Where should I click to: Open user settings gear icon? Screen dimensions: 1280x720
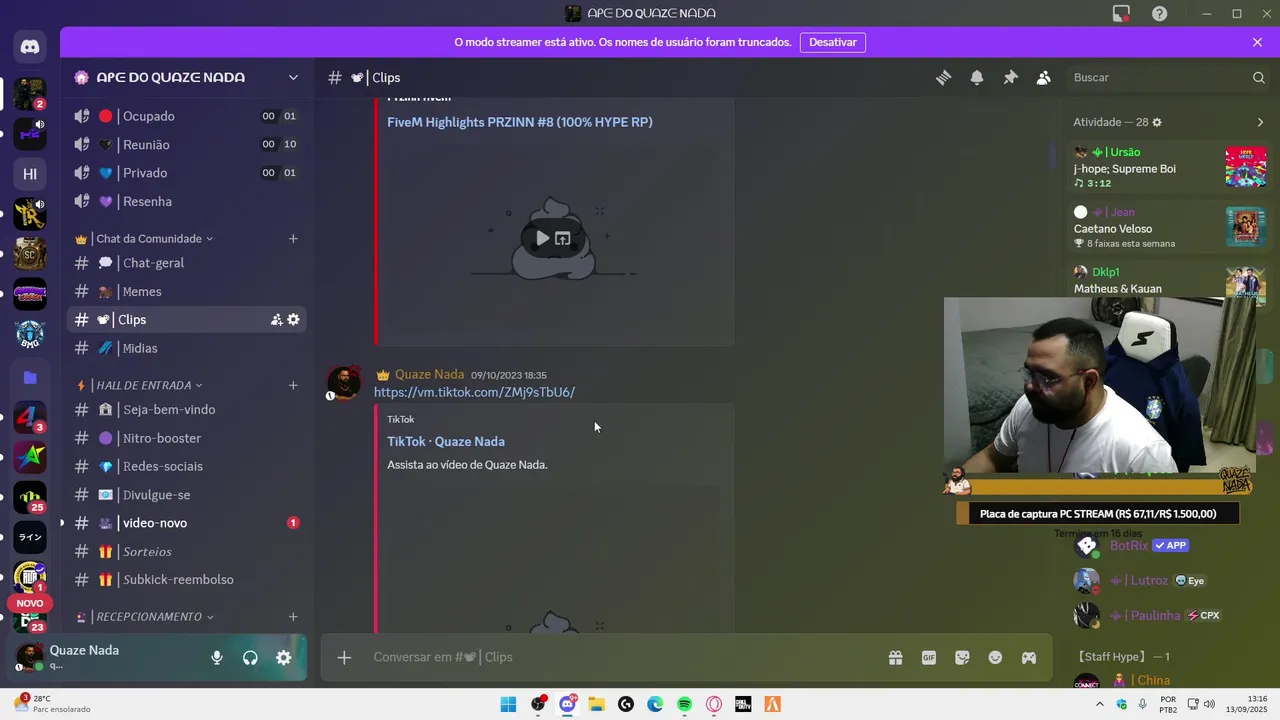[284, 657]
